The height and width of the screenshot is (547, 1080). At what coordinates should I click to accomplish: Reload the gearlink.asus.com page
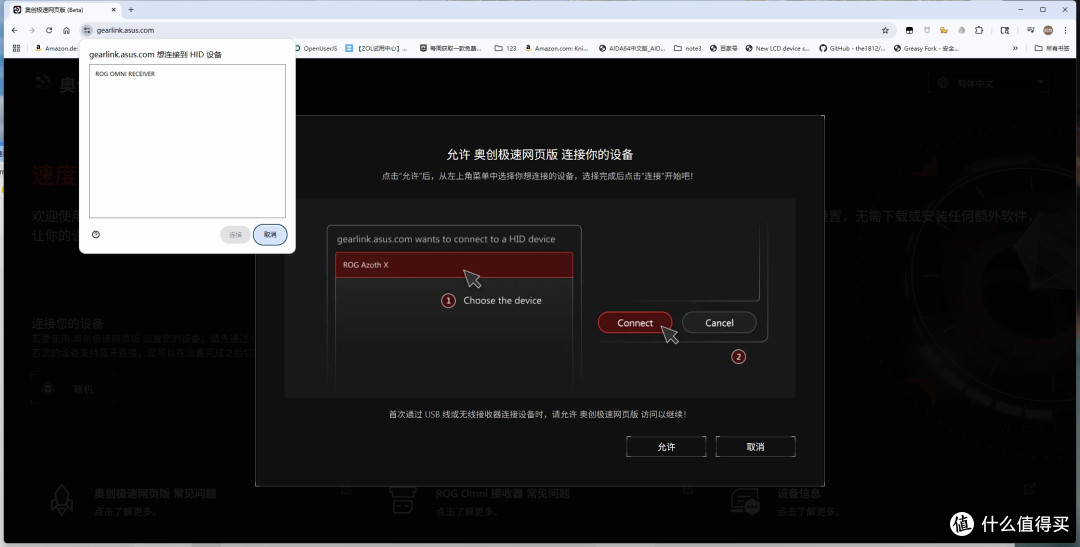pos(49,30)
